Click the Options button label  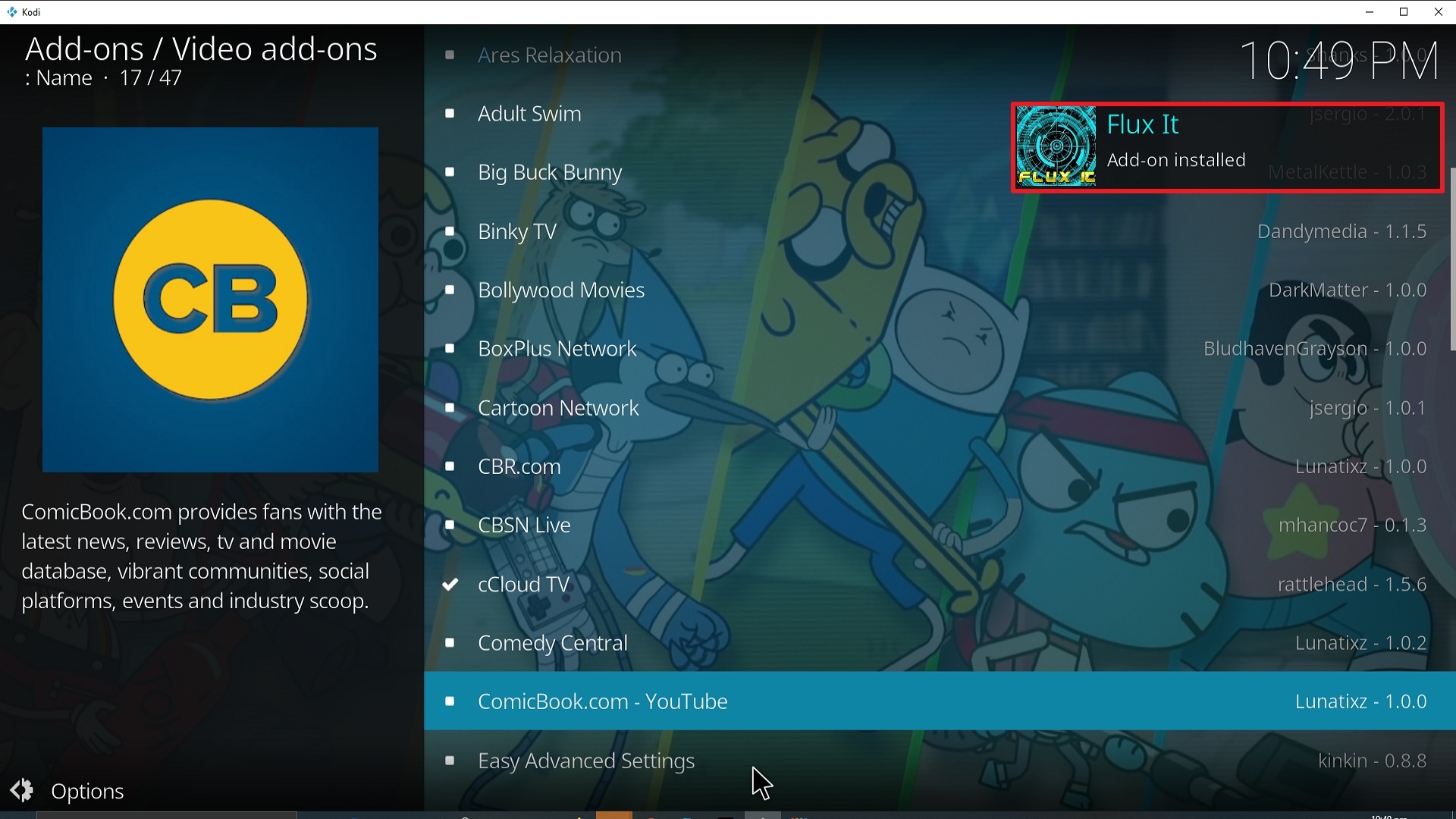tap(87, 792)
